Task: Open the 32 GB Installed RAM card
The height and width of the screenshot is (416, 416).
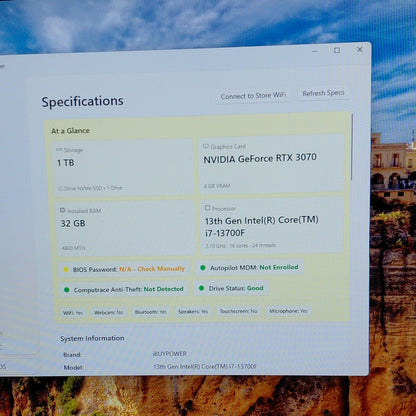Action: [125, 229]
